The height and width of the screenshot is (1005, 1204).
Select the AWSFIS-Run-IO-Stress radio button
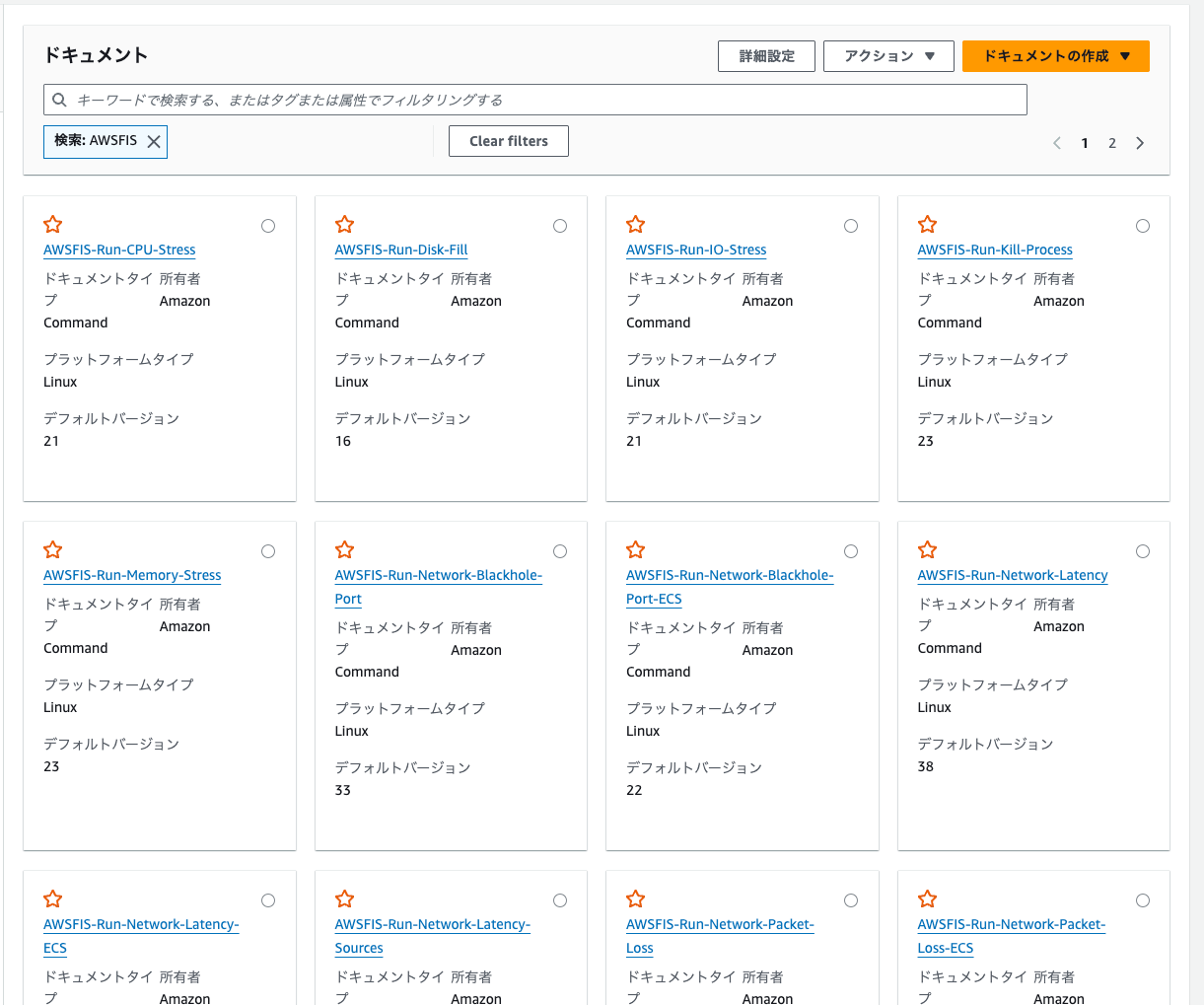point(851,226)
